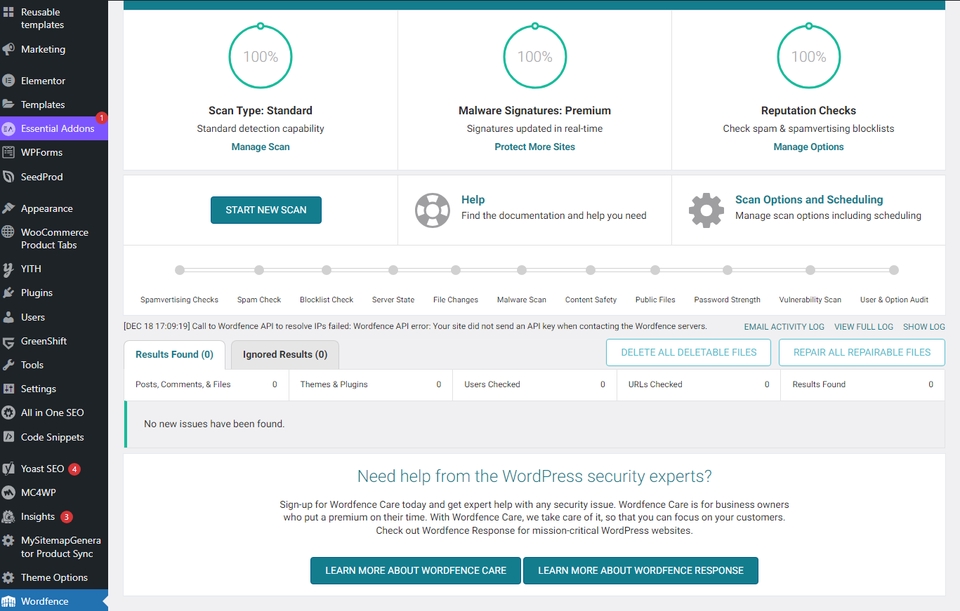Click the Appearance paintbrush icon
The width and height of the screenshot is (960, 611).
[x=8, y=208]
